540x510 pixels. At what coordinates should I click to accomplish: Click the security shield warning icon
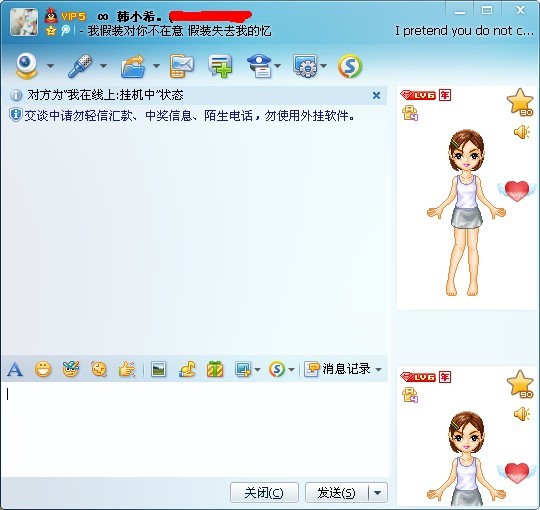(x=15, y=115)
